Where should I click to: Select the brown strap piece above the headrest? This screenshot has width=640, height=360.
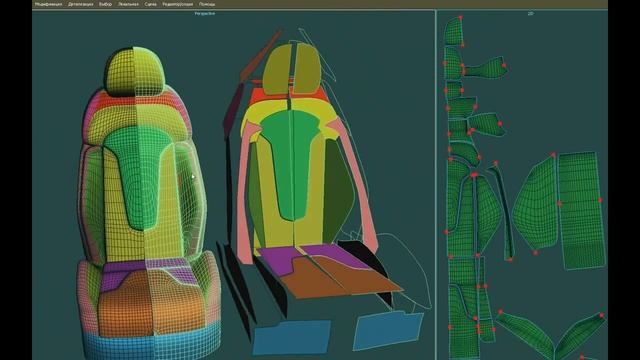click(260, 56)
